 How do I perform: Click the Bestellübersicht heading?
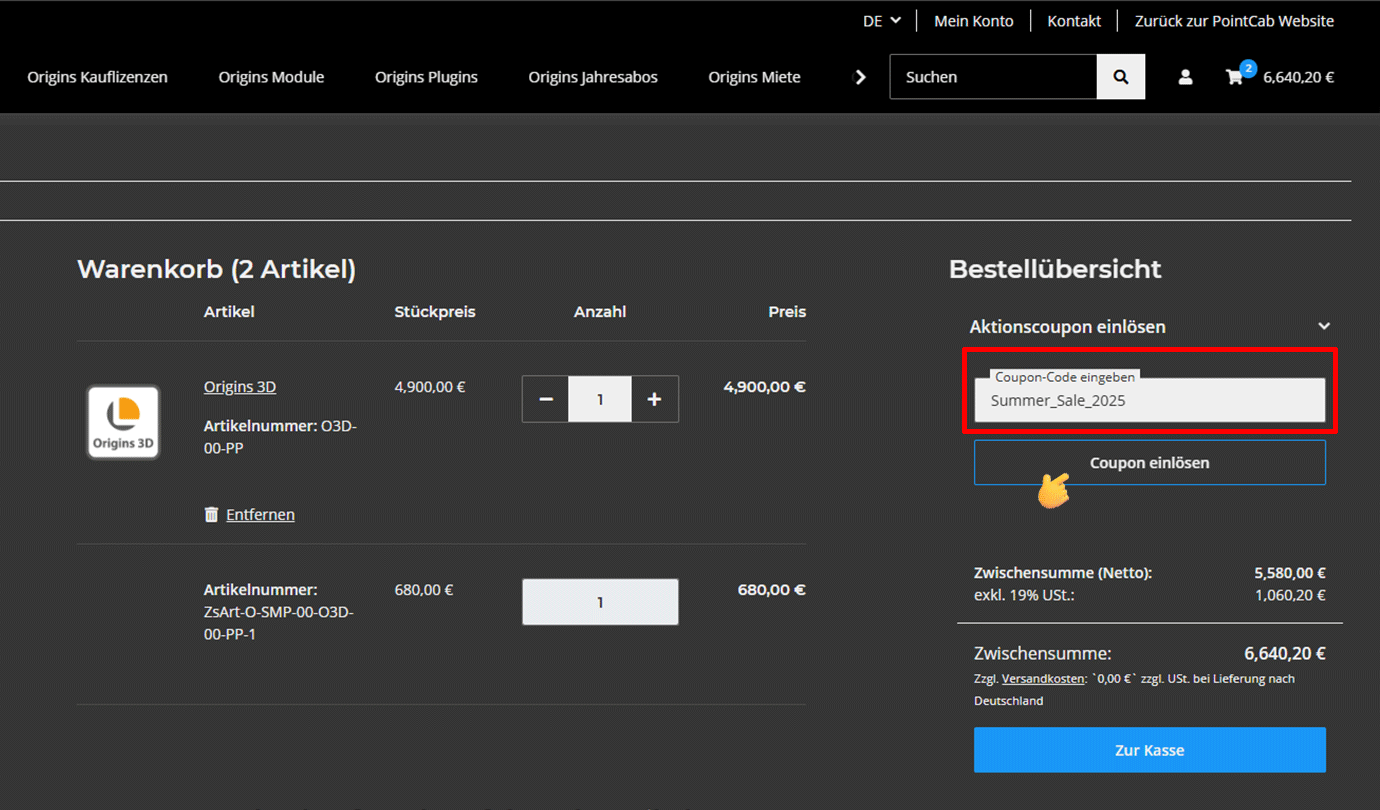pos(1055,269)
